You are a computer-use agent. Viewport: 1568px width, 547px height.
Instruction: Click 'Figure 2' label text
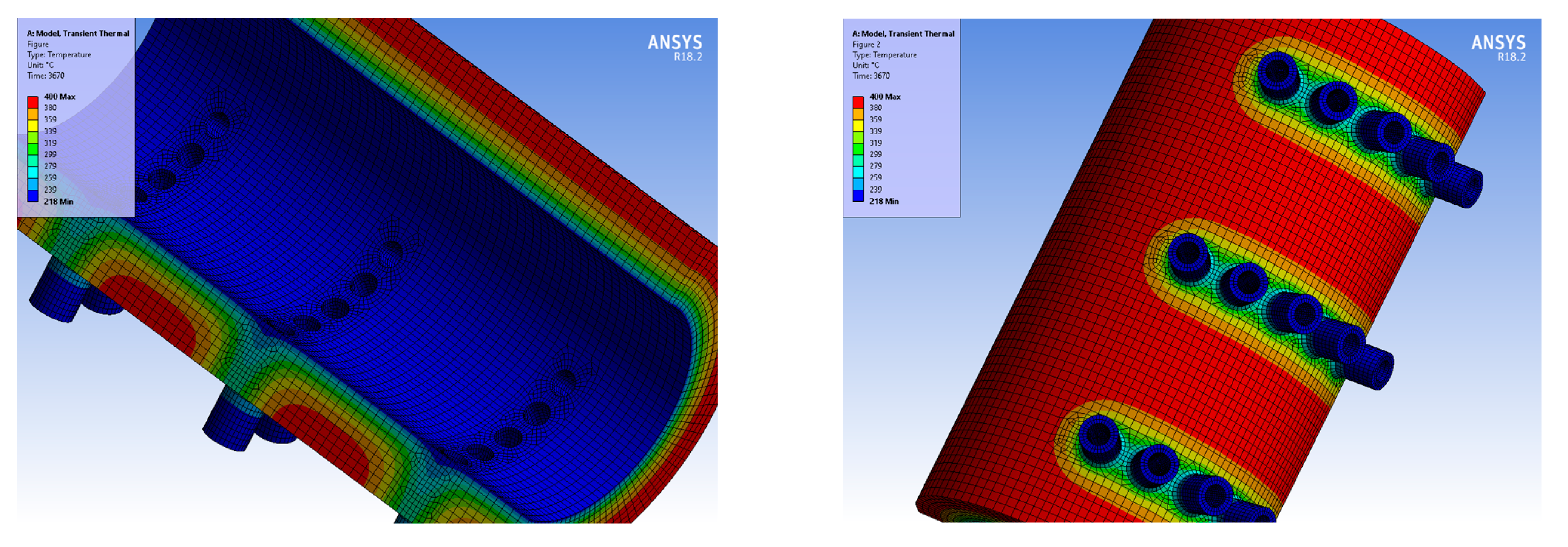866,45
